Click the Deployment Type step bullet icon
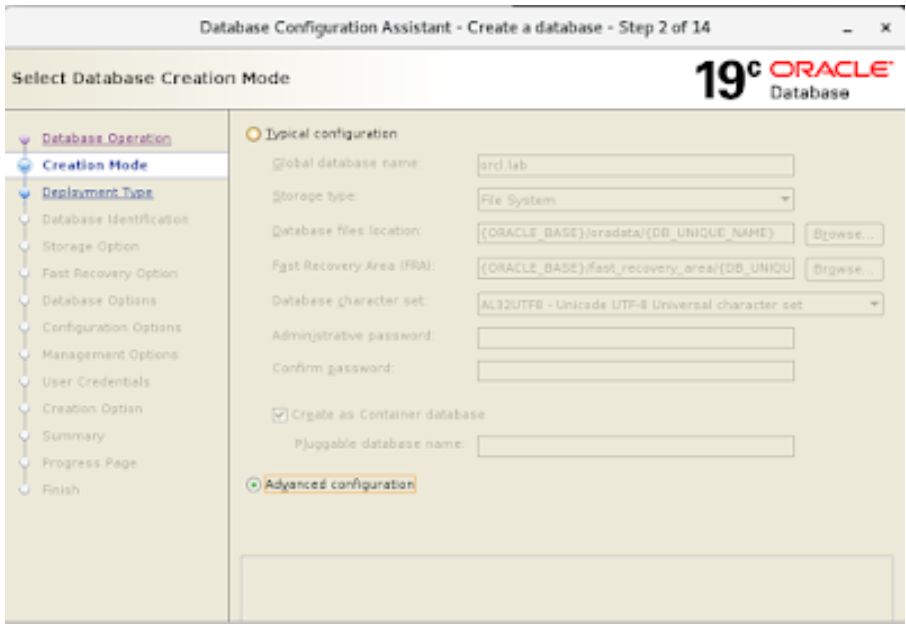Screen dimensions: 906x625 24,193
